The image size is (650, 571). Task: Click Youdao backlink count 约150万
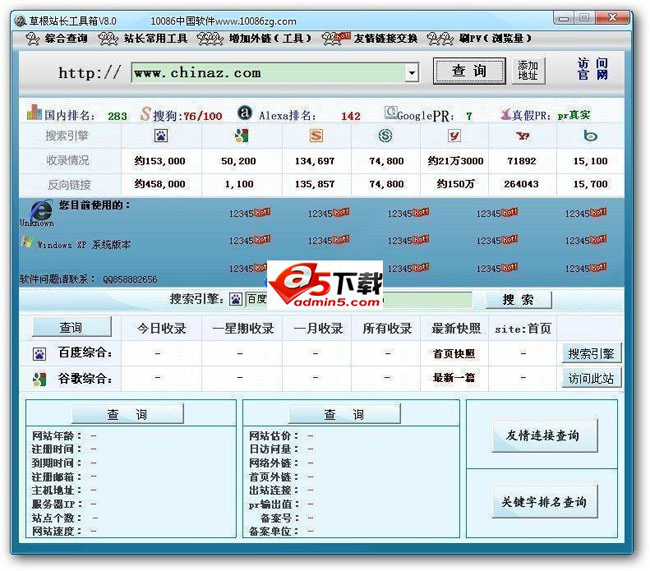pos(455,184)
